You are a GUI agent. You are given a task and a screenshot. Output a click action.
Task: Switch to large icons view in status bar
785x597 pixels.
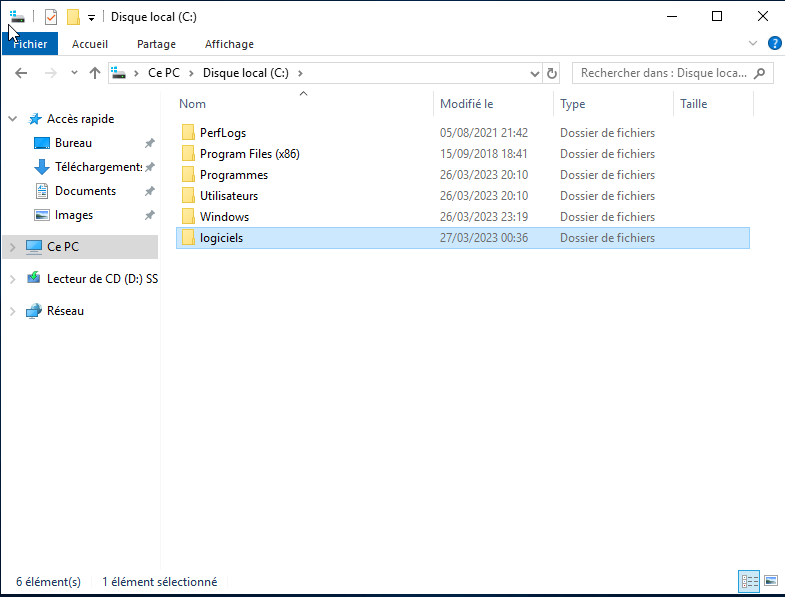(771, 581)
